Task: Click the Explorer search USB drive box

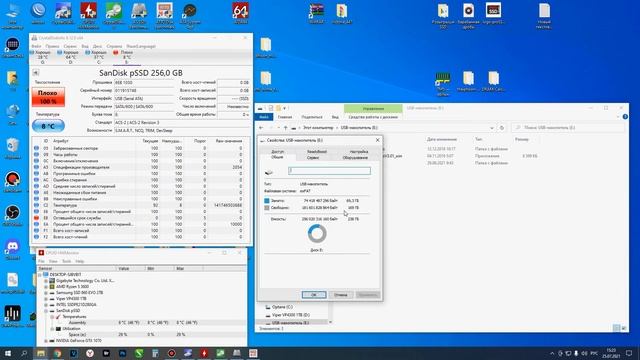Action: 568,128
